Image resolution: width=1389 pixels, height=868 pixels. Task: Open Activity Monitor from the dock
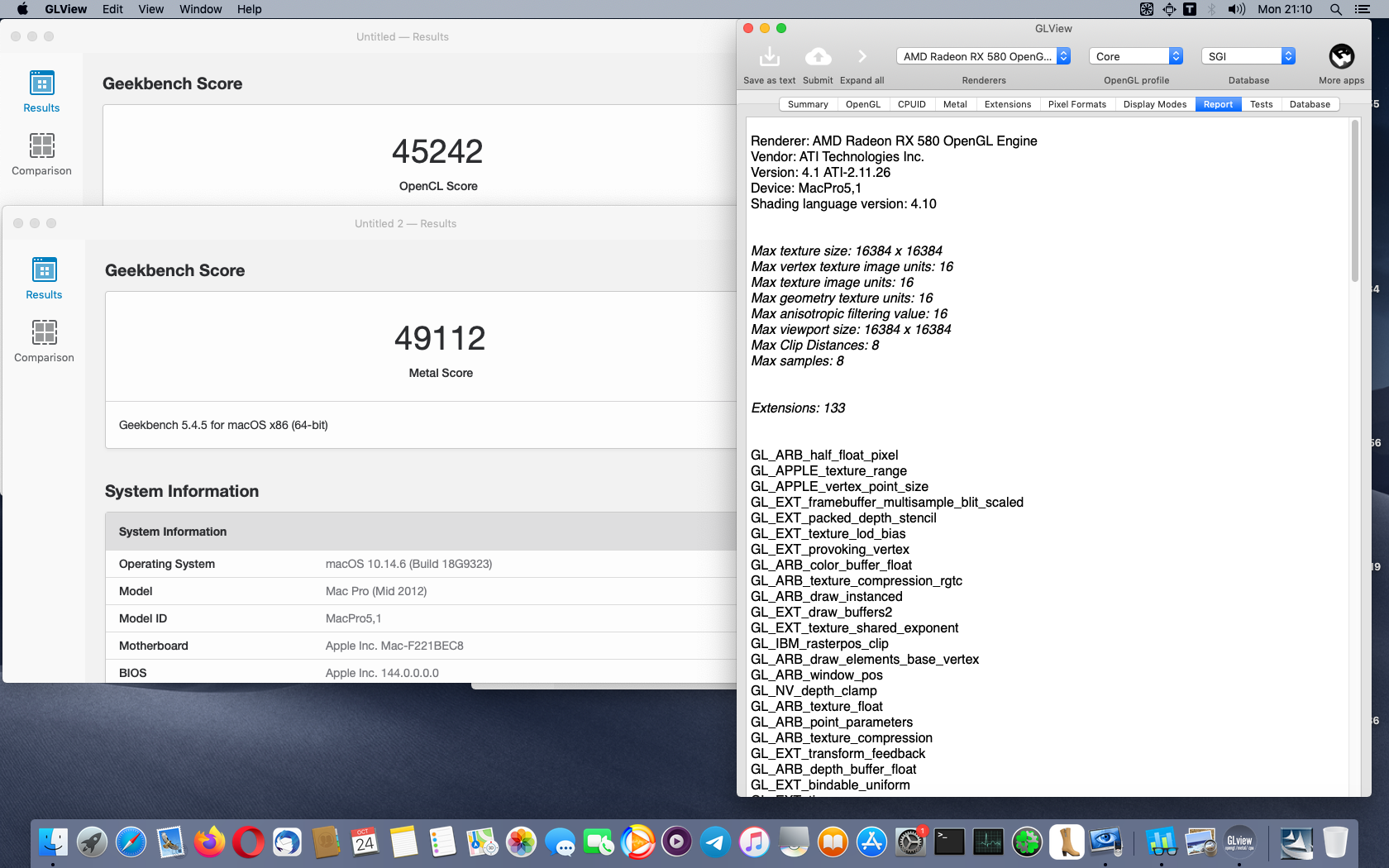988,842
